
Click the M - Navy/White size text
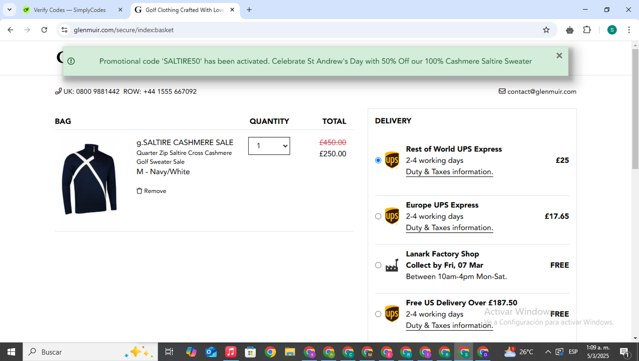point(163,172)
